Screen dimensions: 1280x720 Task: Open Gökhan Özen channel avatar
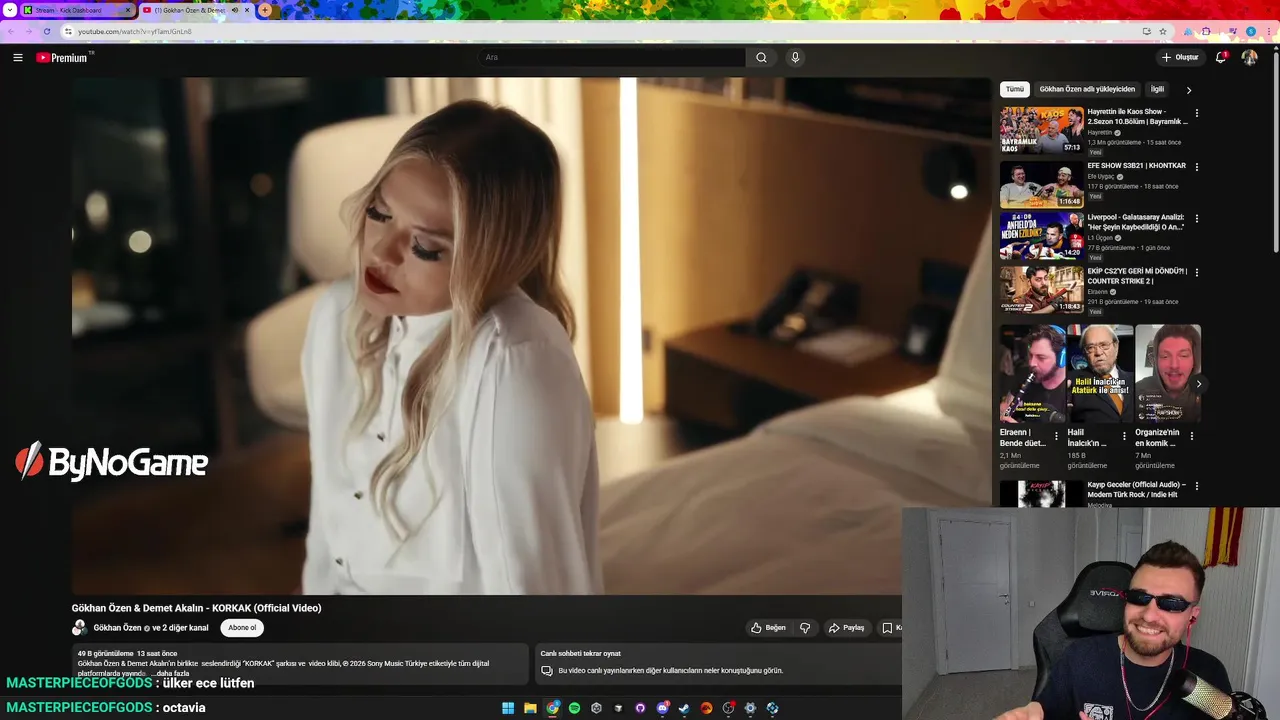click(x=80, y=628)
